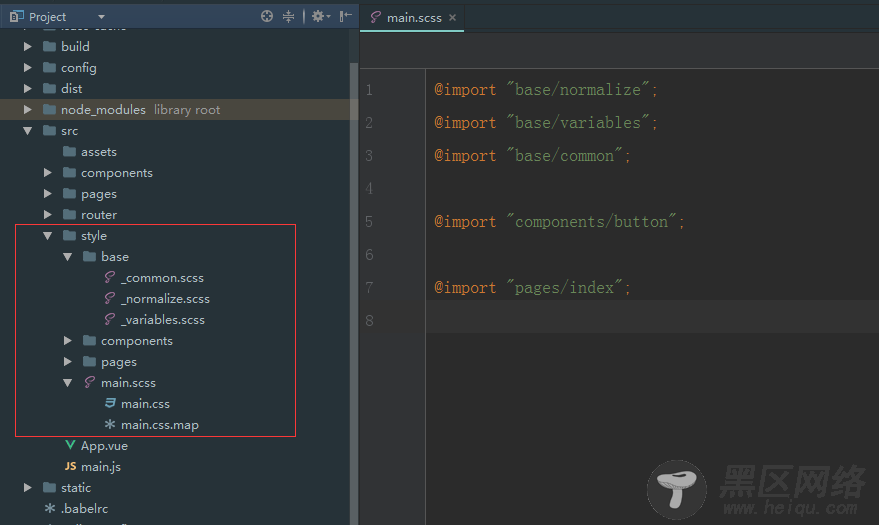Image resolution: width=879 pixels, height=525 pixels.
Task: Select the .babelrc file
Action: 85,509
